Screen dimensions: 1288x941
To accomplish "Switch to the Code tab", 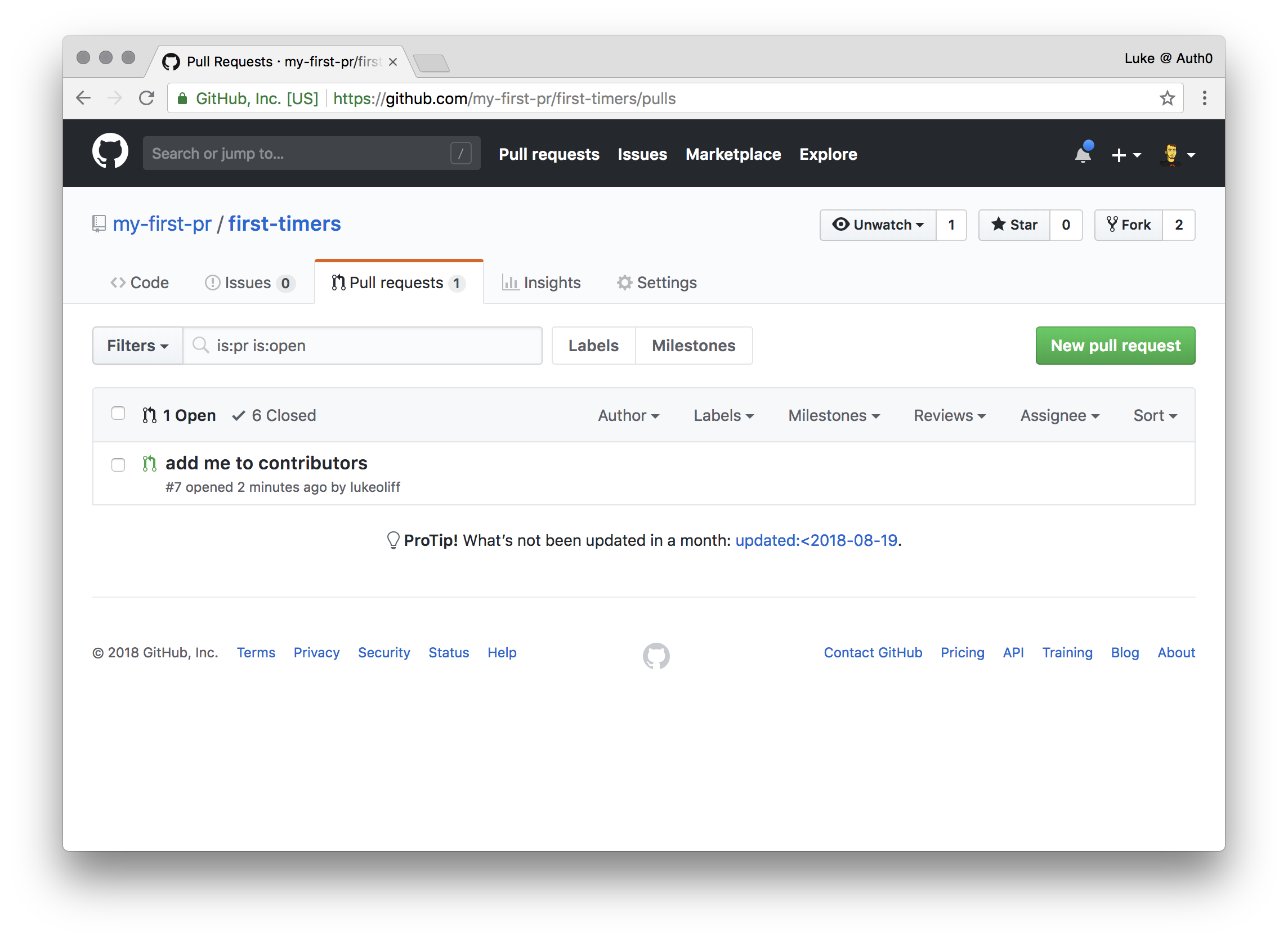I will pyautogui.click(x=140, y=283).
